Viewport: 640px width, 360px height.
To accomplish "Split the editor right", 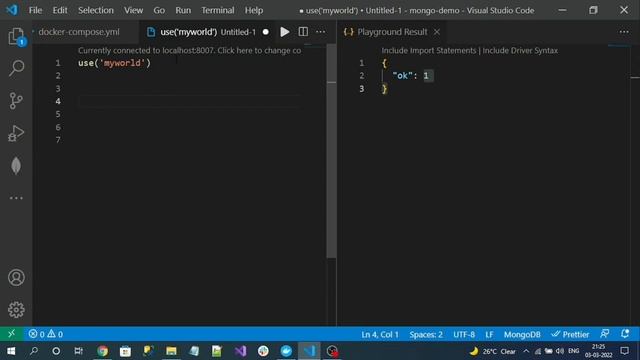I will [x=303, y=32].
